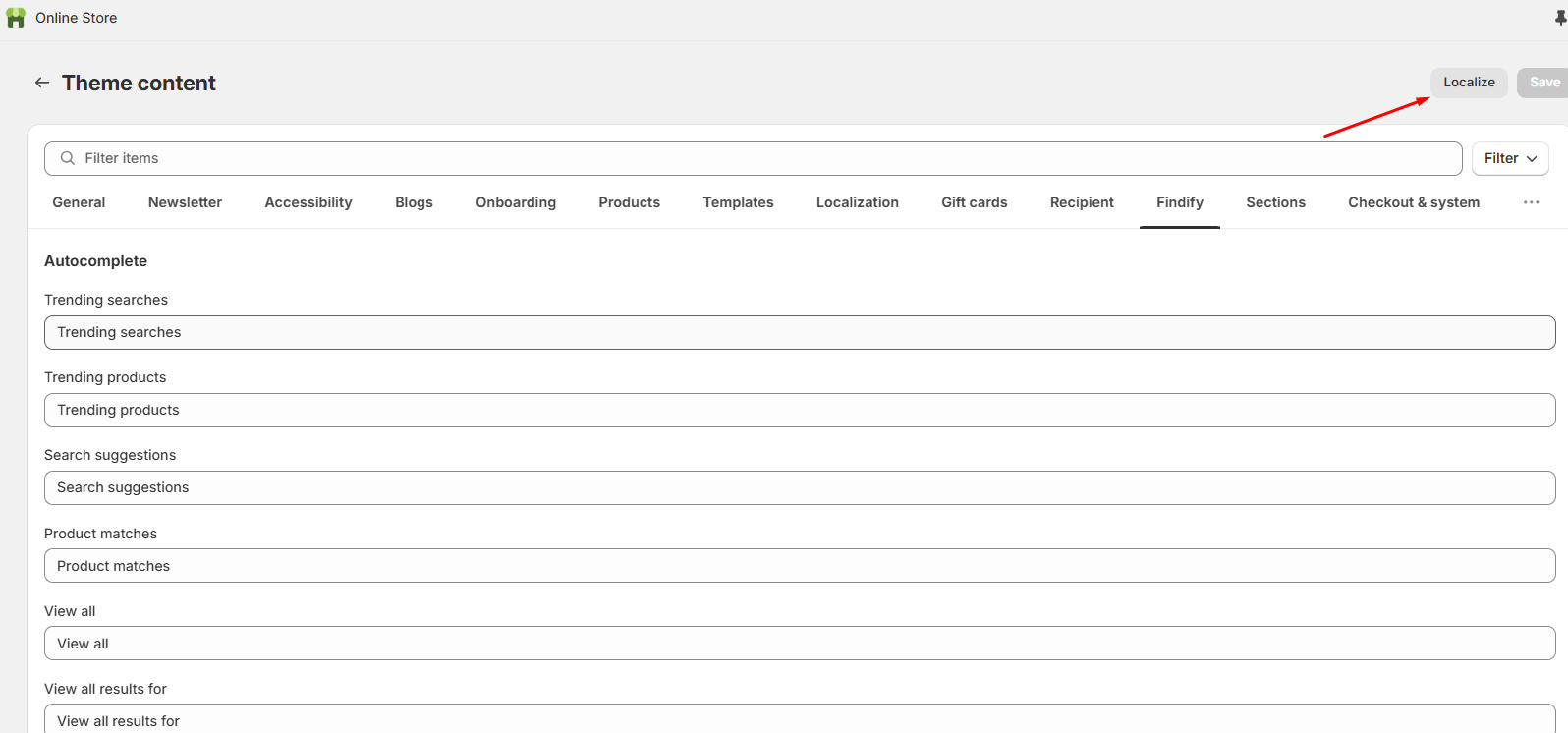
Task: Click the View all field label
Action: coord(70,611)
